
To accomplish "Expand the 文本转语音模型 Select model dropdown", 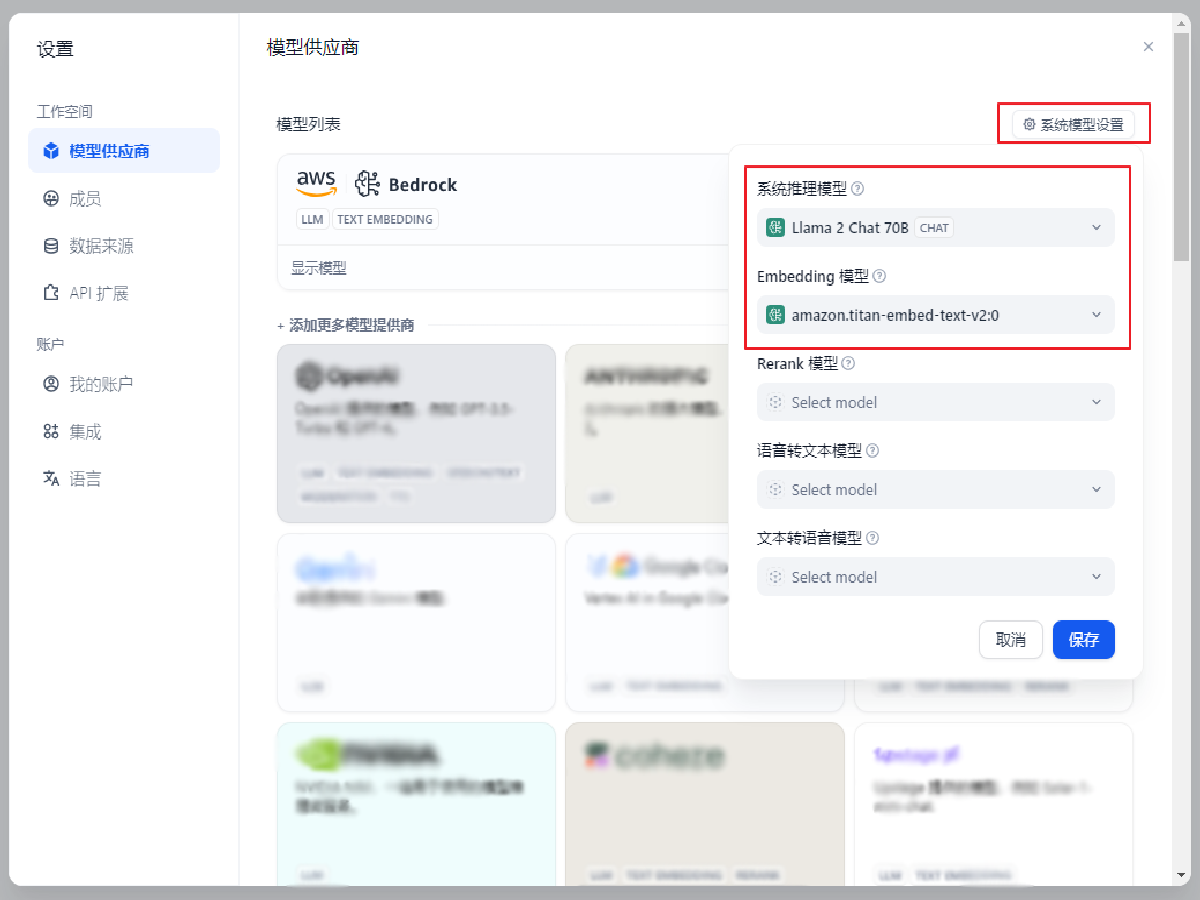I will coord(935,577).
